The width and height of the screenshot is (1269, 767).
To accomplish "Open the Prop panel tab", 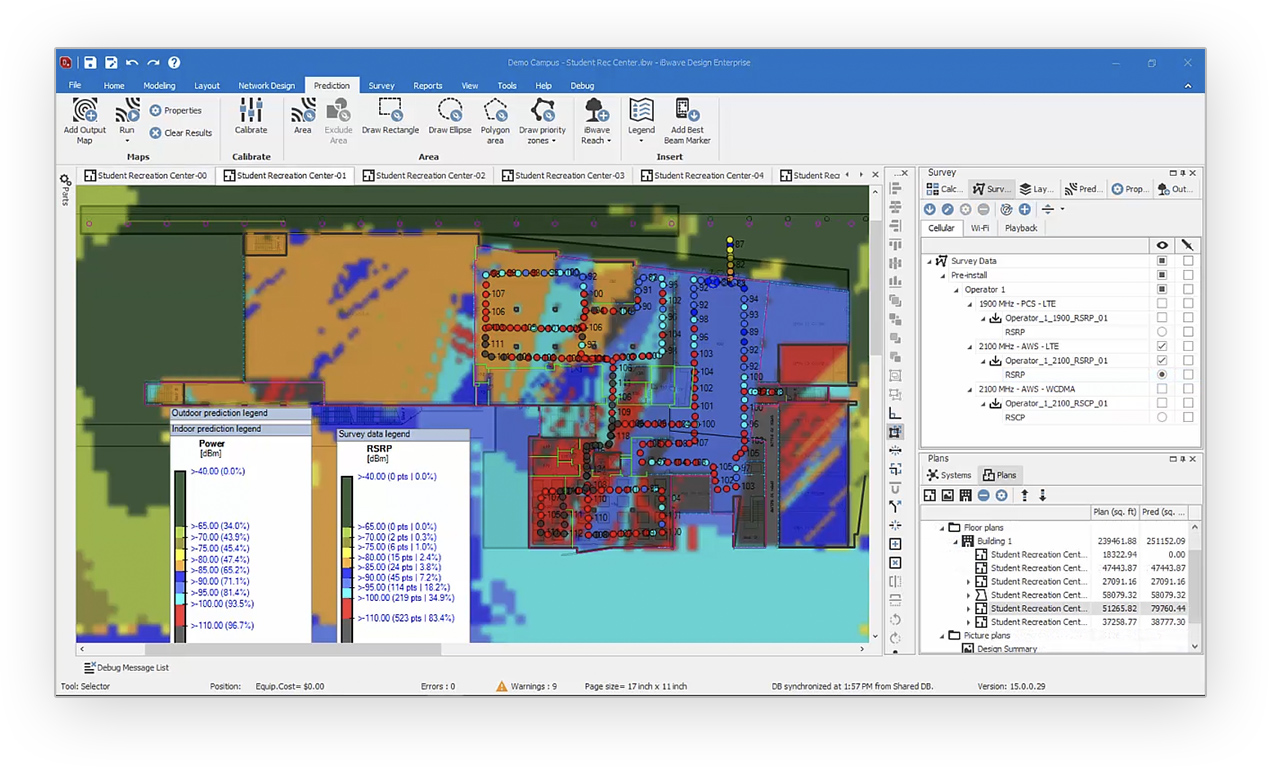I will [1130, 188].
